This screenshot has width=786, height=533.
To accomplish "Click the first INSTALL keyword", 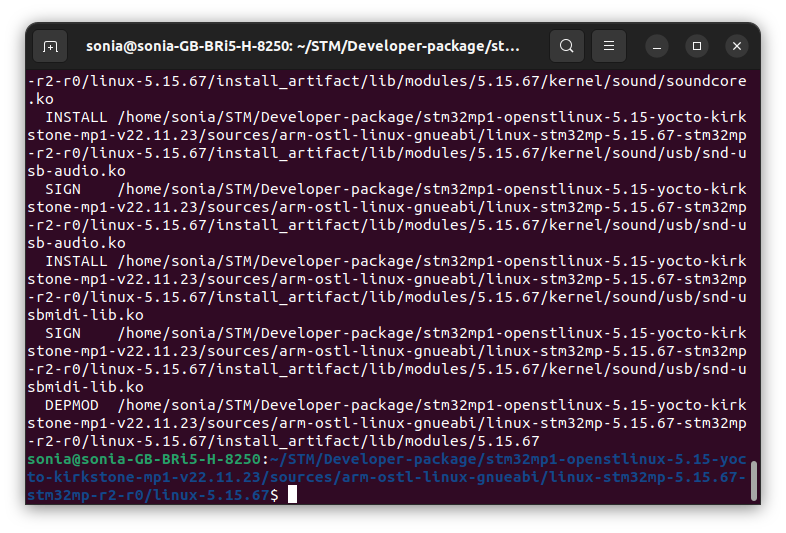I will tap(76, 117).
